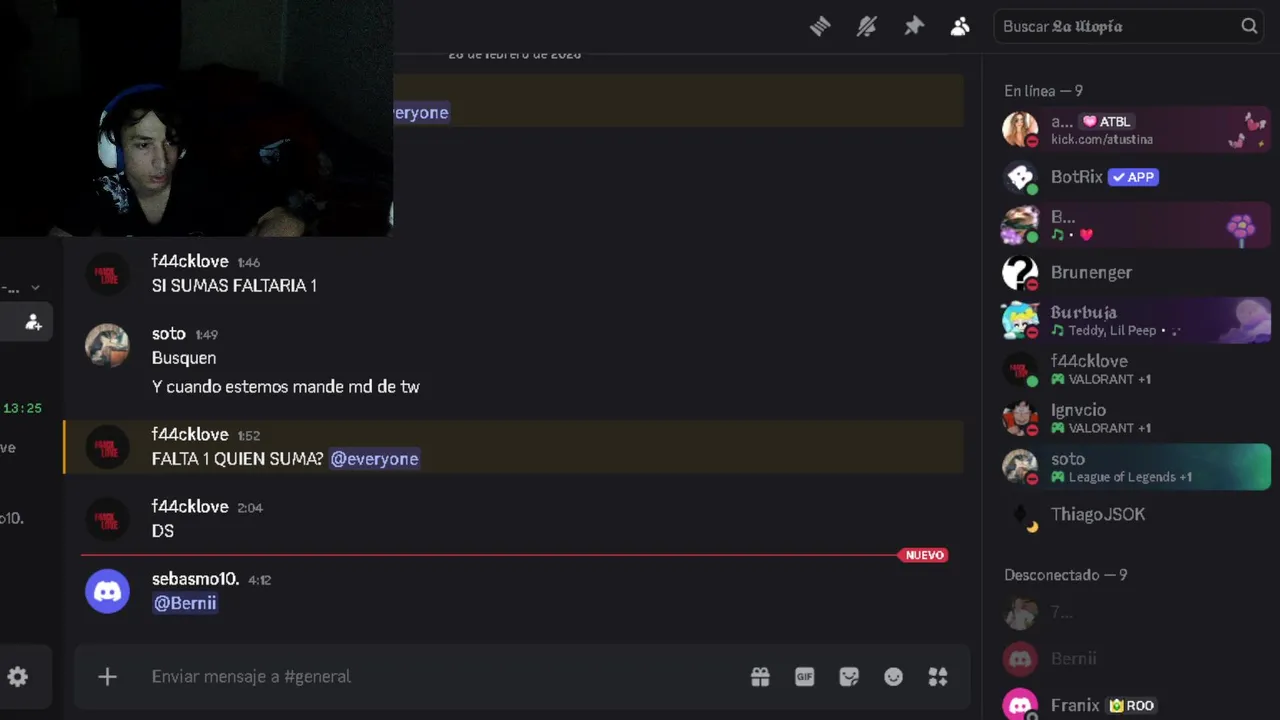Viewport: 1280px width, 720px height.
Task: Click into Enviar mensaje a #general box
Action: click(440, 677)
